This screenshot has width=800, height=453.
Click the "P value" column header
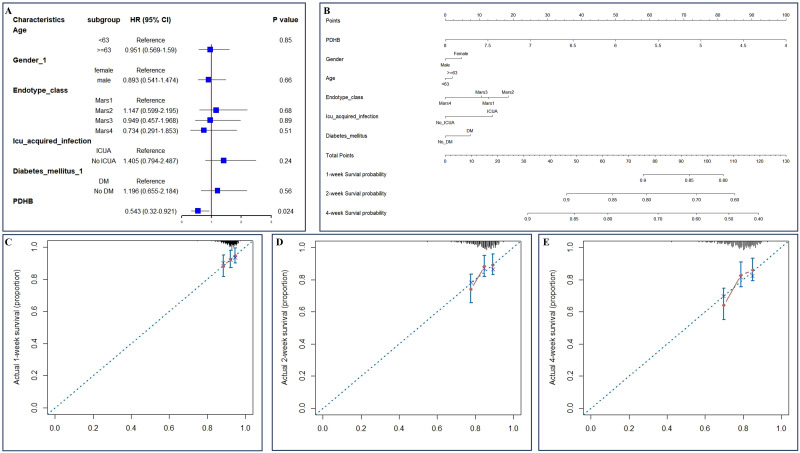click(286, 20)
